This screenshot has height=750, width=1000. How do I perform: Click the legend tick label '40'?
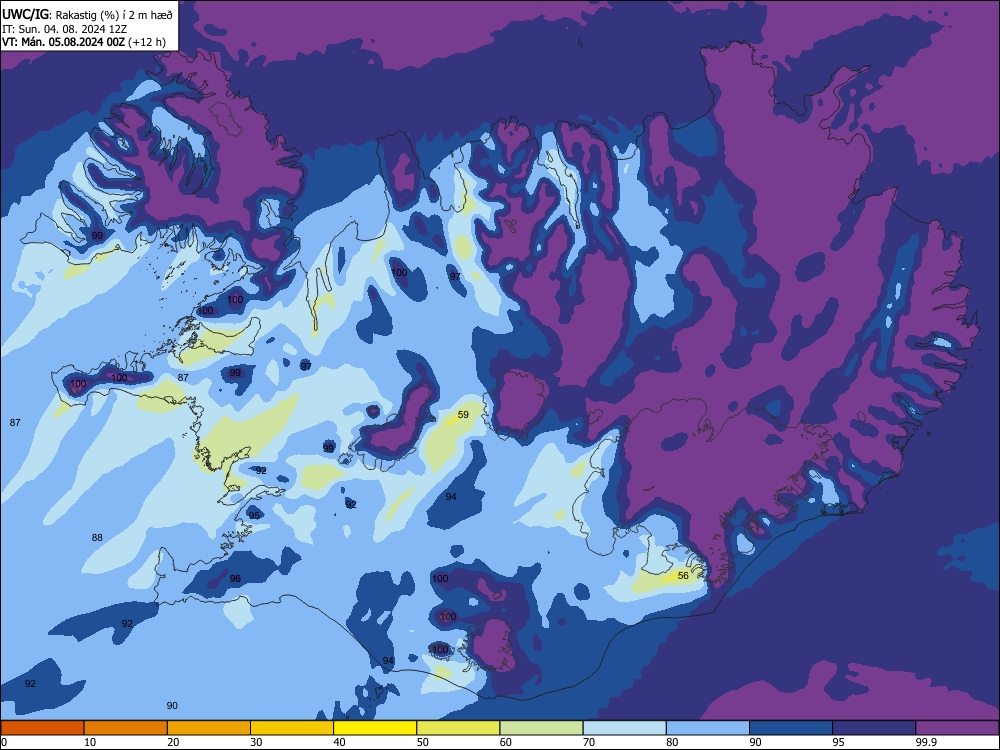point(339,742)
